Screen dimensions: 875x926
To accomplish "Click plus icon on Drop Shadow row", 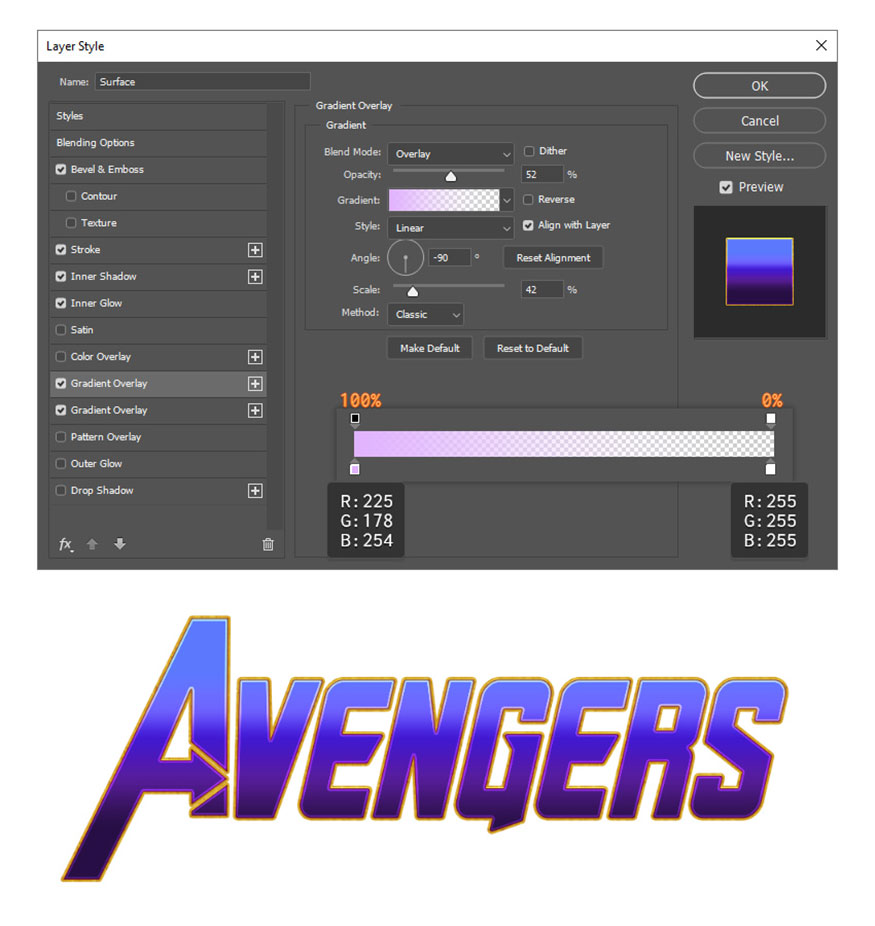I will [255, 491].
